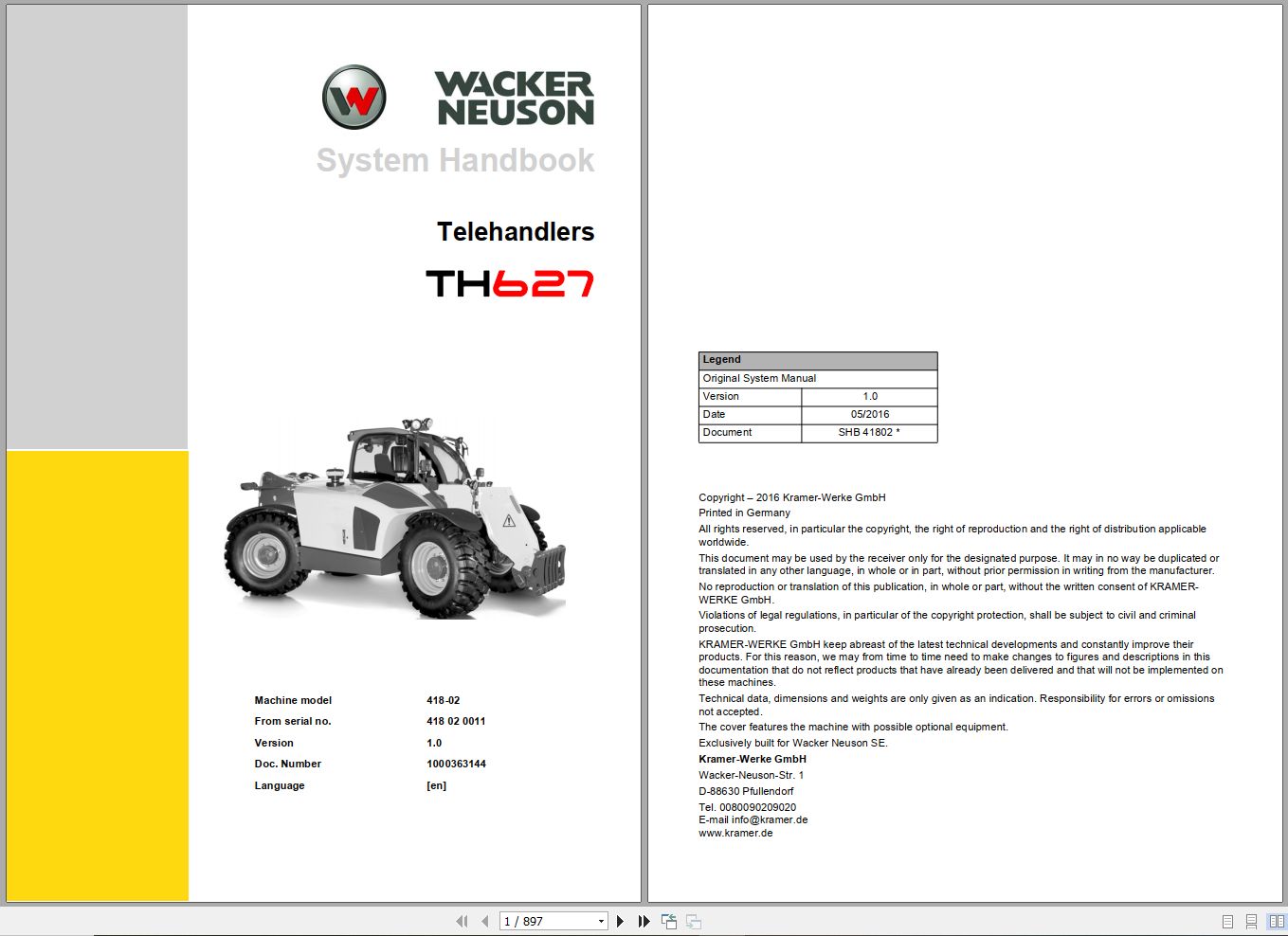Go to the next page
This screenshot has width=1288, height=936.
[x=621, y=921]
